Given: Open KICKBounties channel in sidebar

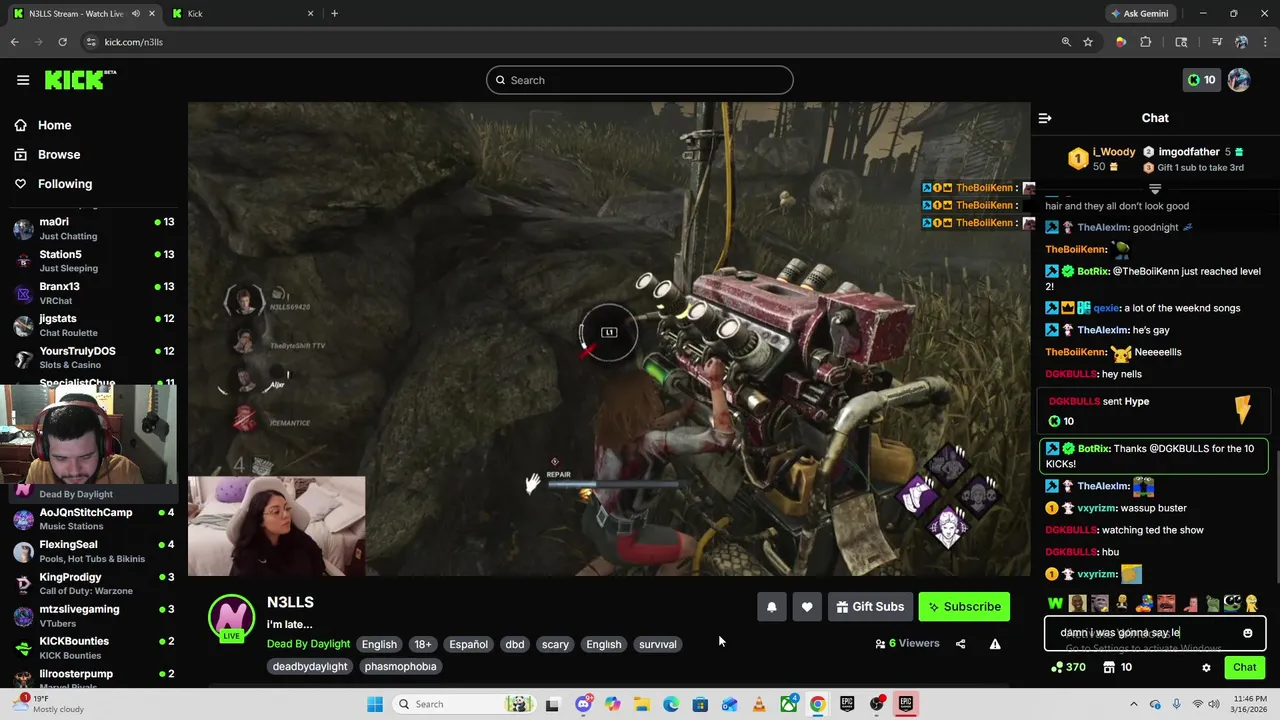Looking at the screenshot, I should (93, 647).
